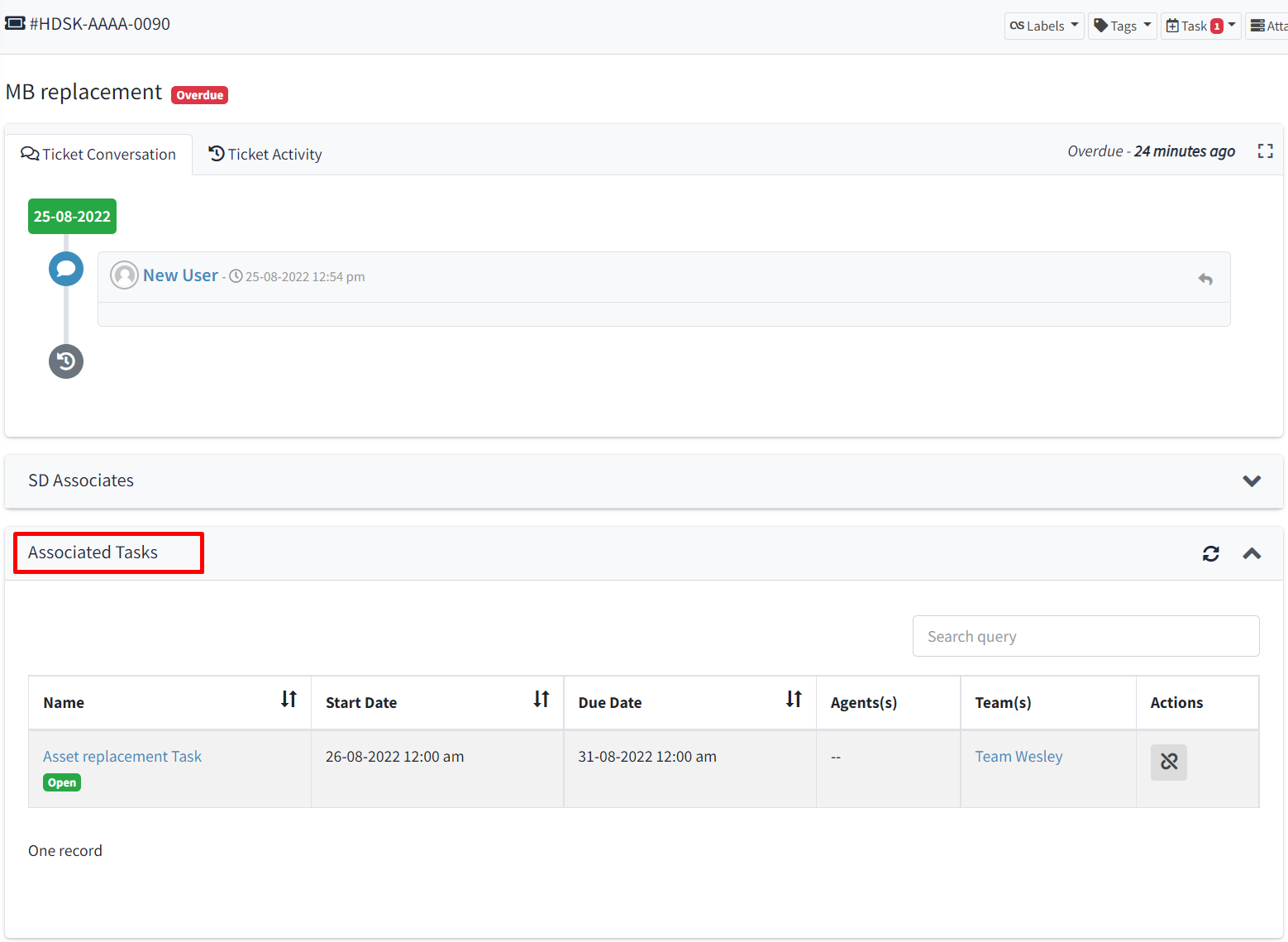This screenshot has width=1288, height=942.
Task: Click the conversation bubble icon on the timeline
Action: (x=65, y=268)
